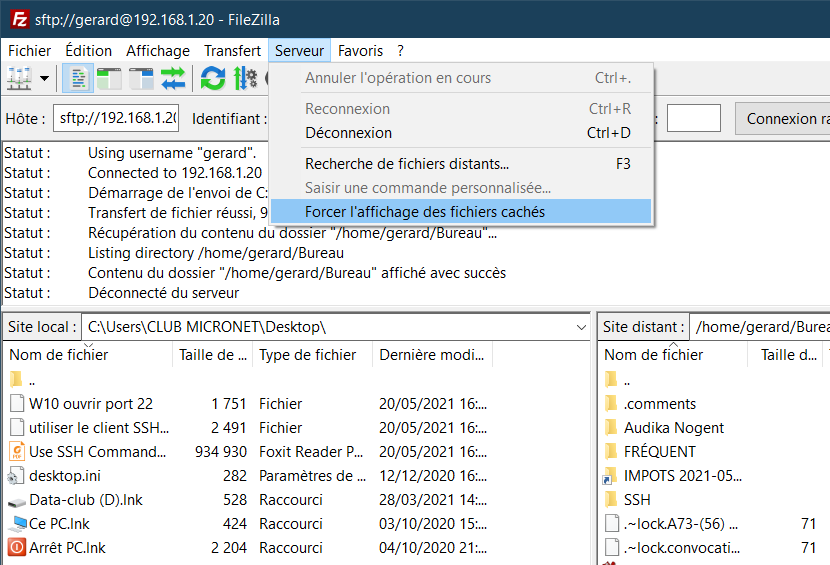The height and width of the screenshot is (565, 830).
Task: Toggle transfer queue display icon
Action: point(173,78)
